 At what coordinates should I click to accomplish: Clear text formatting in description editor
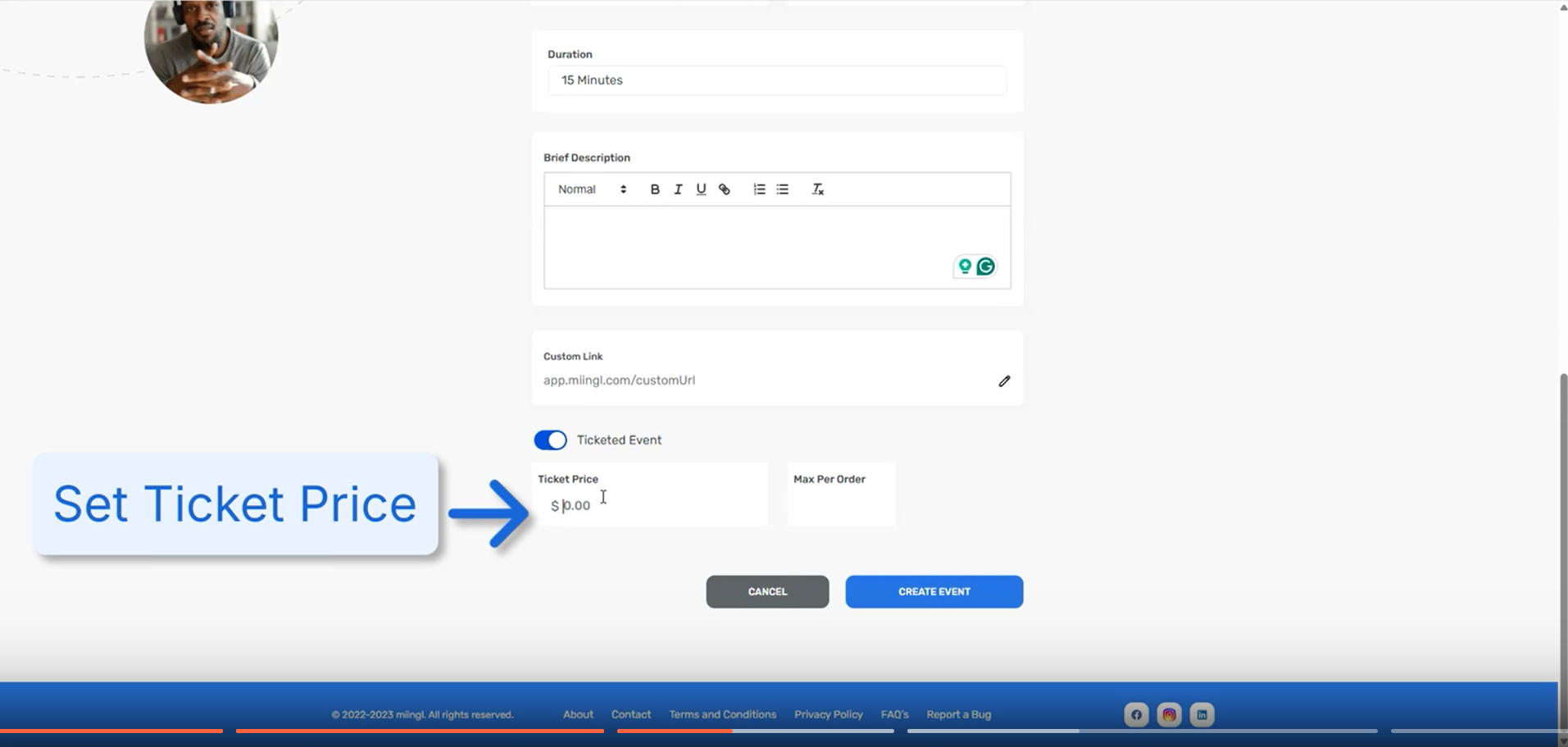pos(817,189)
